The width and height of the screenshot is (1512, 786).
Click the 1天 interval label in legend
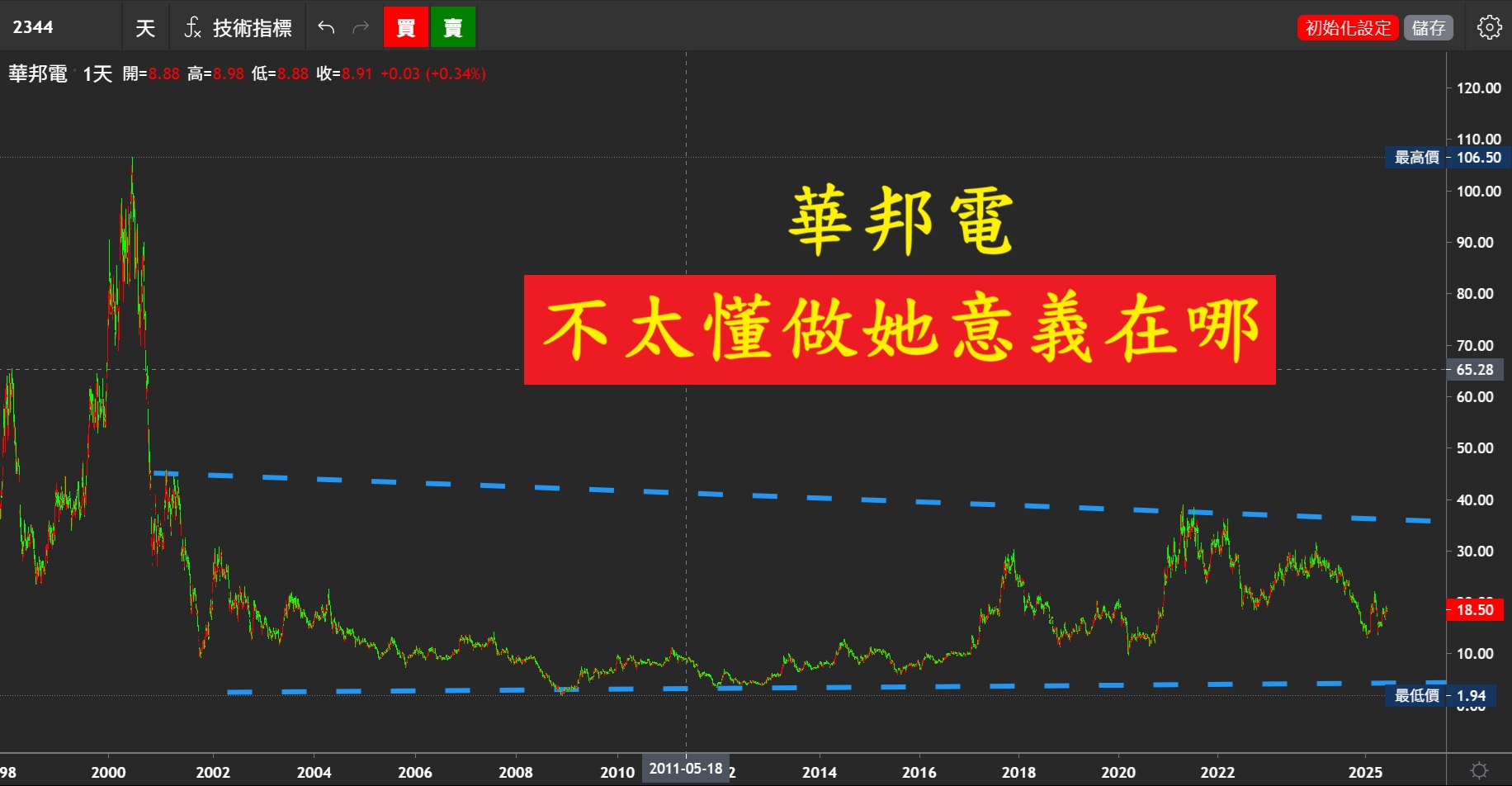click(x=97, y=73)
